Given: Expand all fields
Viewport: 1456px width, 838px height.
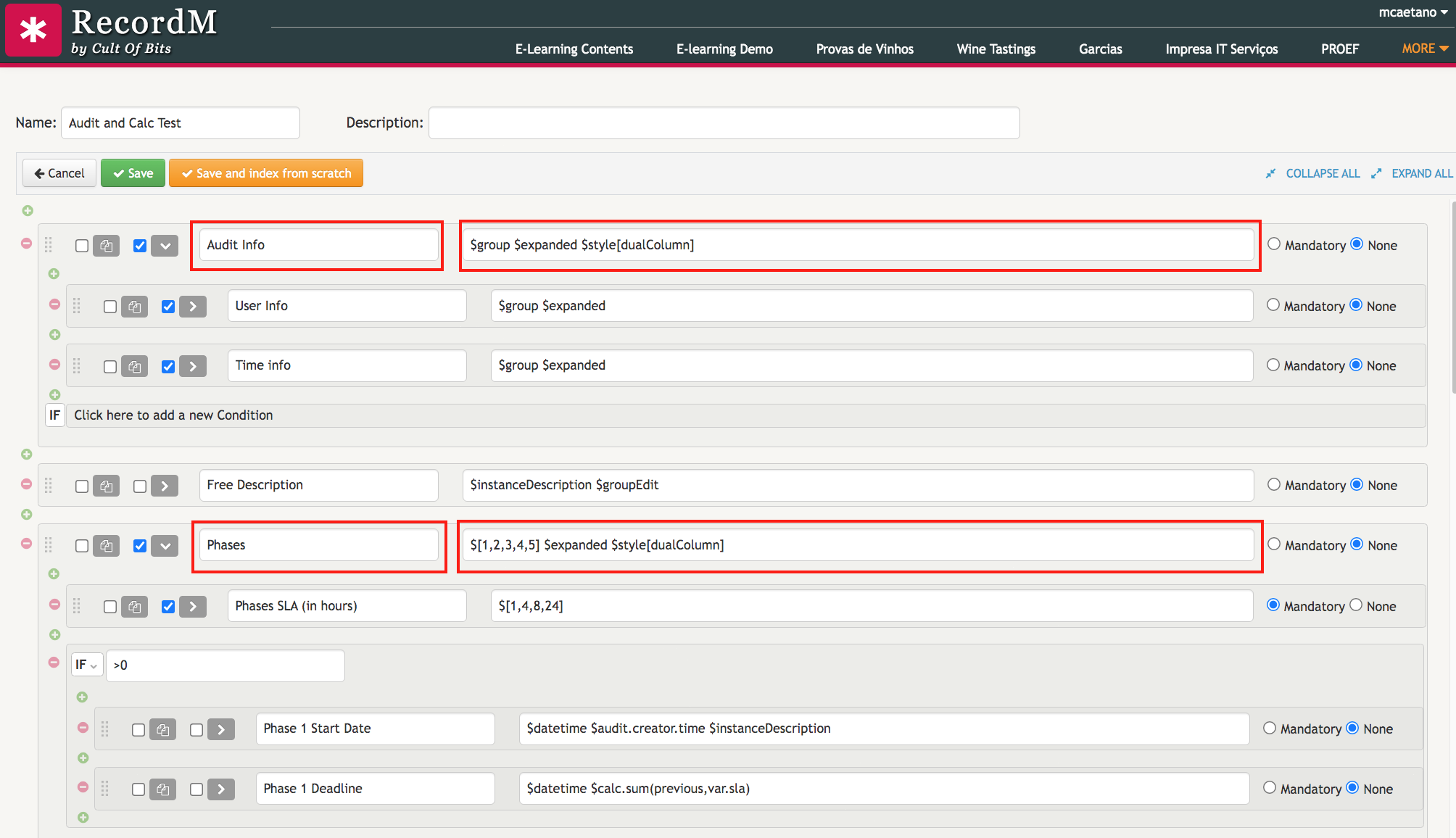Looking at the screenshot, I should (1412, 173).
